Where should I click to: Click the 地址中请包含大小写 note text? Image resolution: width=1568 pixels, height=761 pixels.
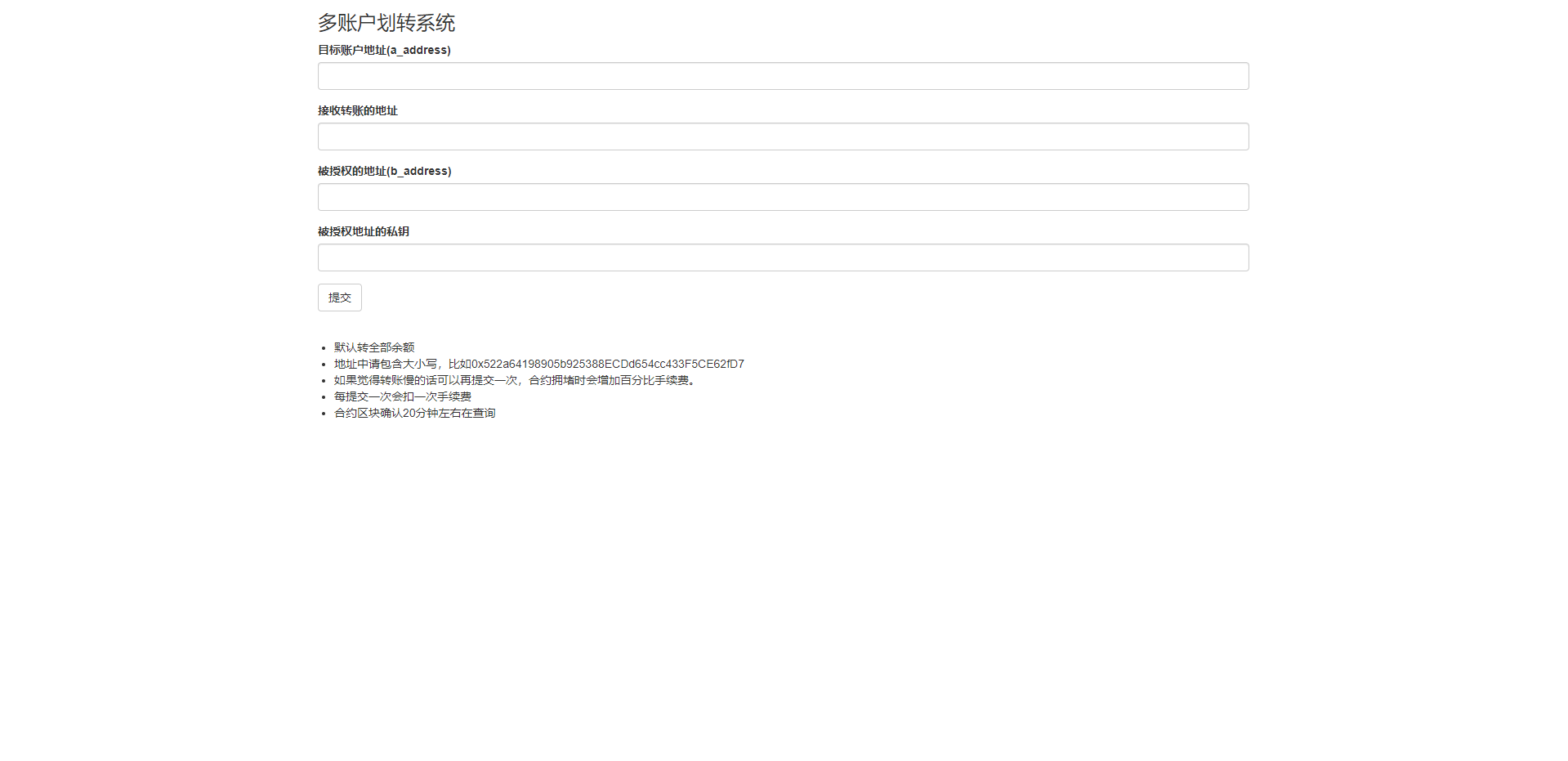coord(386,364)
